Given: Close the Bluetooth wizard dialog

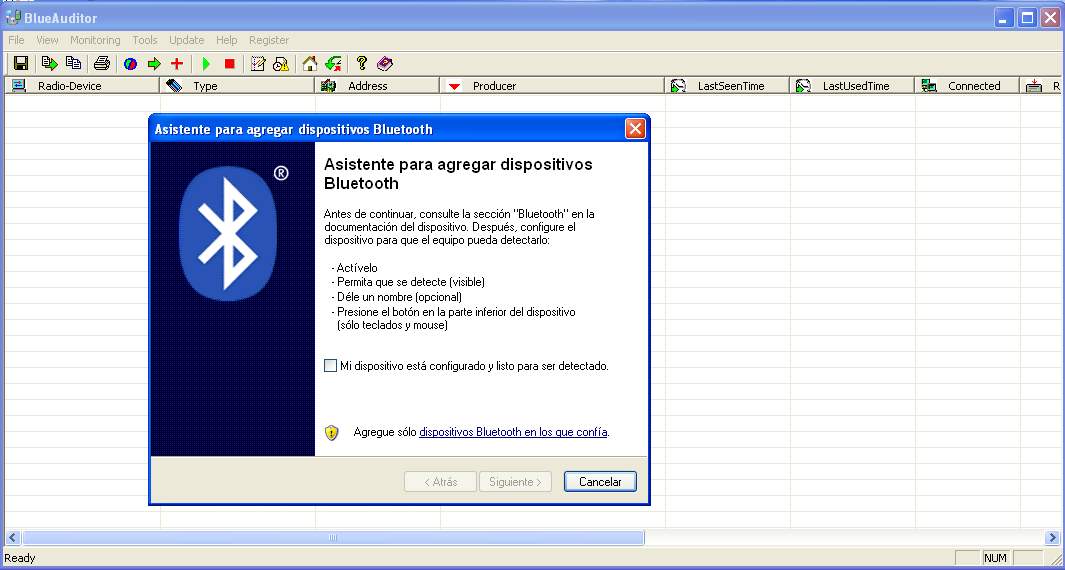Looking at the screenshot, I should point(635,128).
